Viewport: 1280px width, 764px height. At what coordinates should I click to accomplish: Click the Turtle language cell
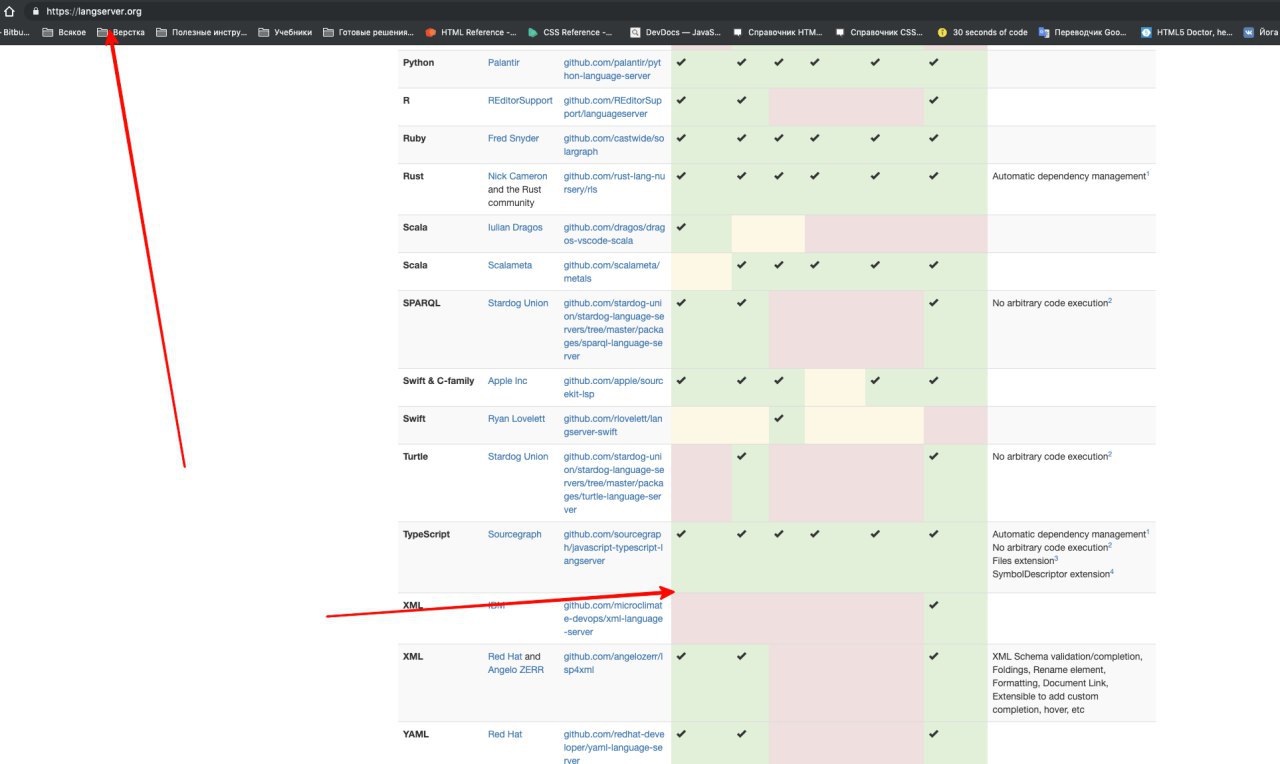(440, 484)
